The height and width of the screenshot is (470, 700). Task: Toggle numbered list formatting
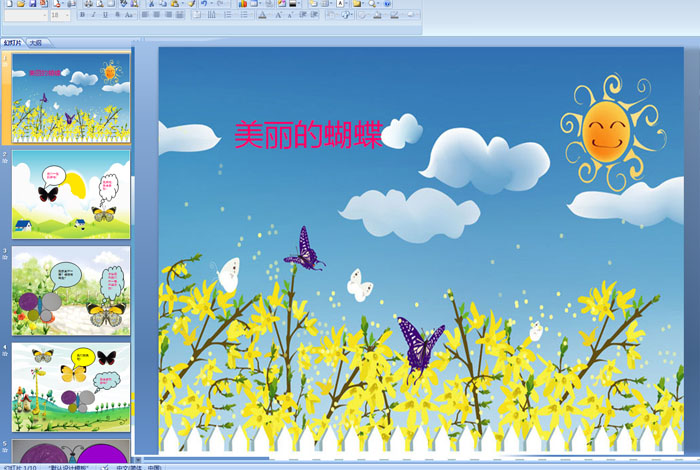(228, 15)
